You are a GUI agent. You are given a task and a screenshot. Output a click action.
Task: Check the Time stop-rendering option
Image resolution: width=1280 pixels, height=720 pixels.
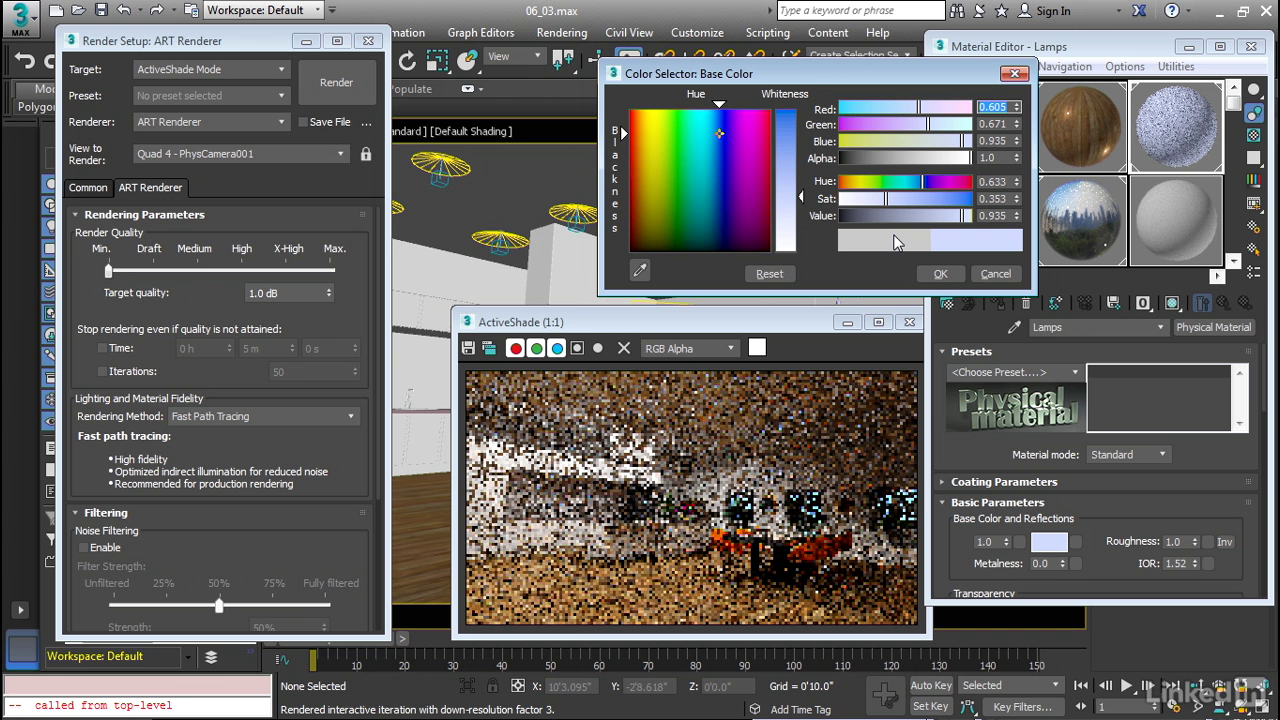[102, 348]
